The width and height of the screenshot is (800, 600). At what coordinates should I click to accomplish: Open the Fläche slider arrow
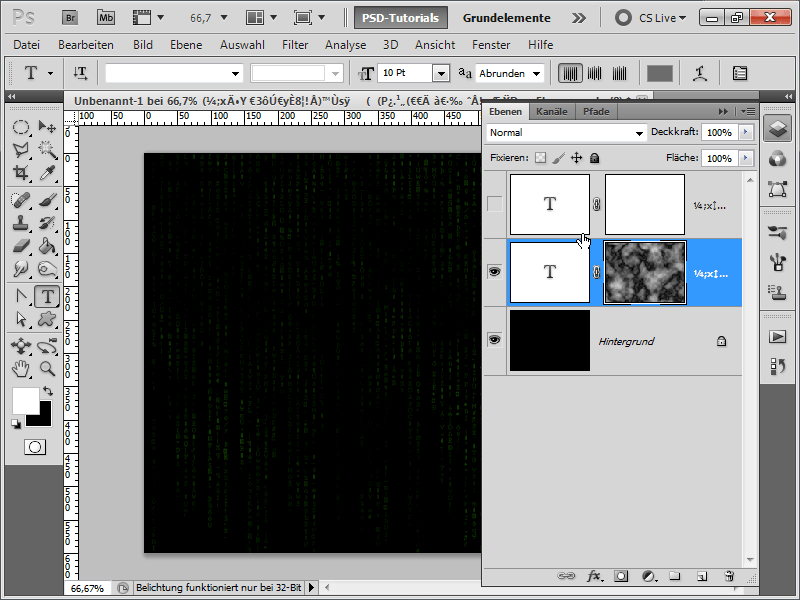pyautogui.click(x=746, y=158)
